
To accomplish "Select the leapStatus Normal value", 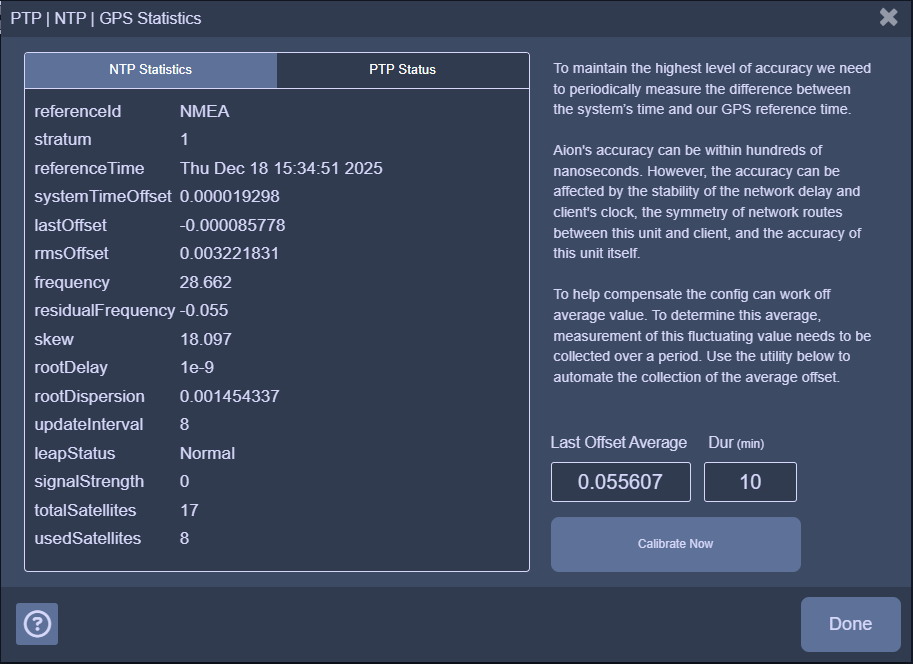I will point(207,453).
